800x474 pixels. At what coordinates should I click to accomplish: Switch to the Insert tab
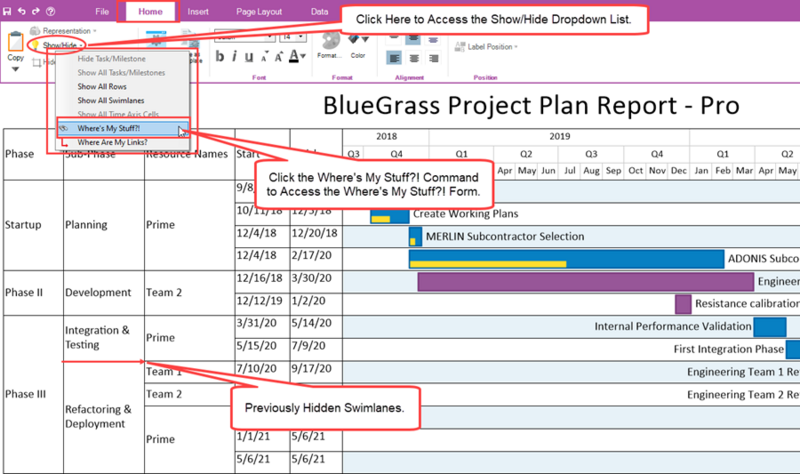(x=198, y=11)
